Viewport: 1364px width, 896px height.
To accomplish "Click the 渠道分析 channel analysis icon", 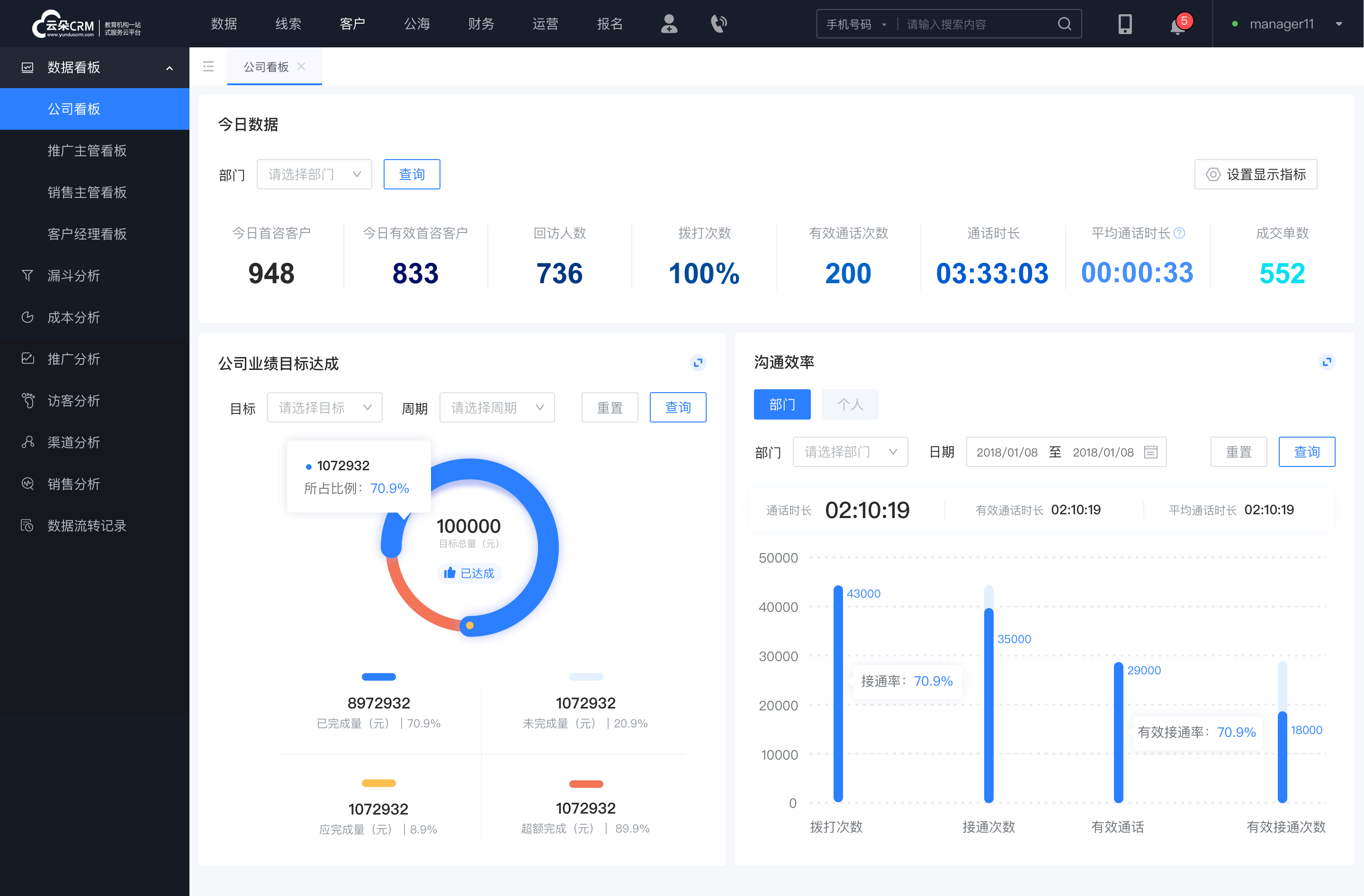I will (27, 441).
